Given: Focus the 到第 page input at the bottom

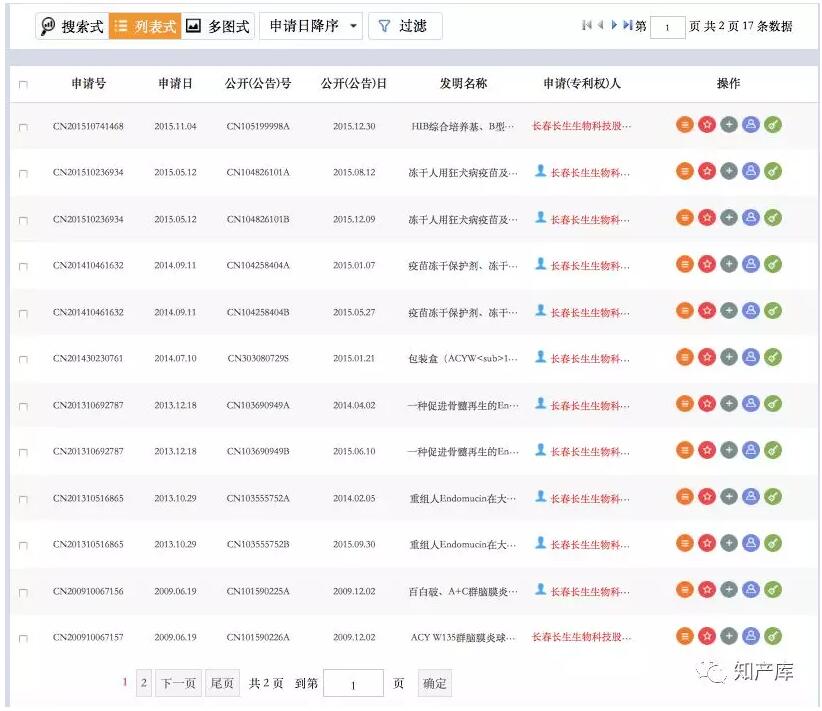Looking at the screenshot, I should pos(353,683).
